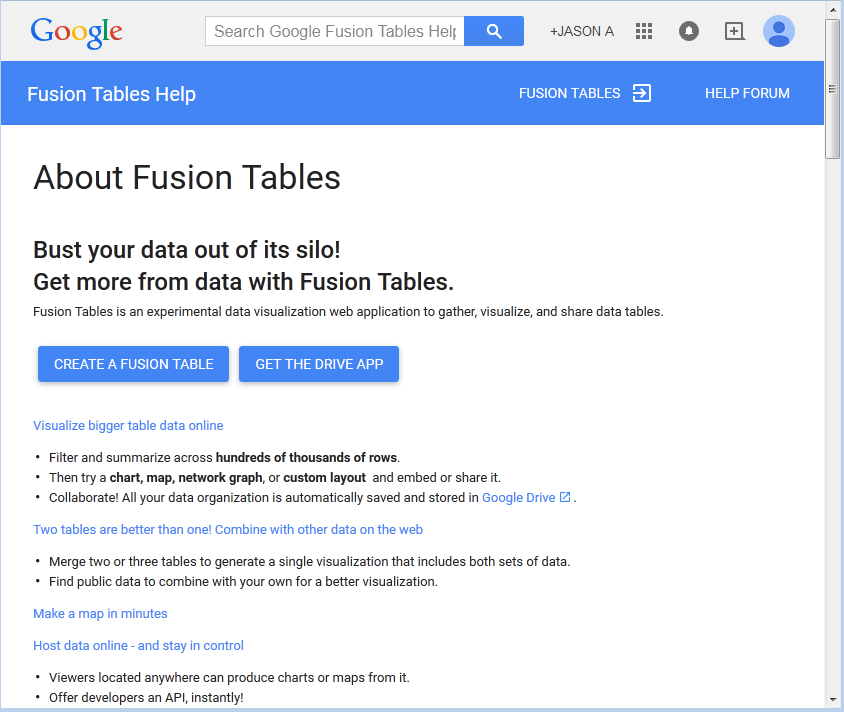The image size is (844, 712).
Task: Click the Google logo
Action: (x=76, y=32)
